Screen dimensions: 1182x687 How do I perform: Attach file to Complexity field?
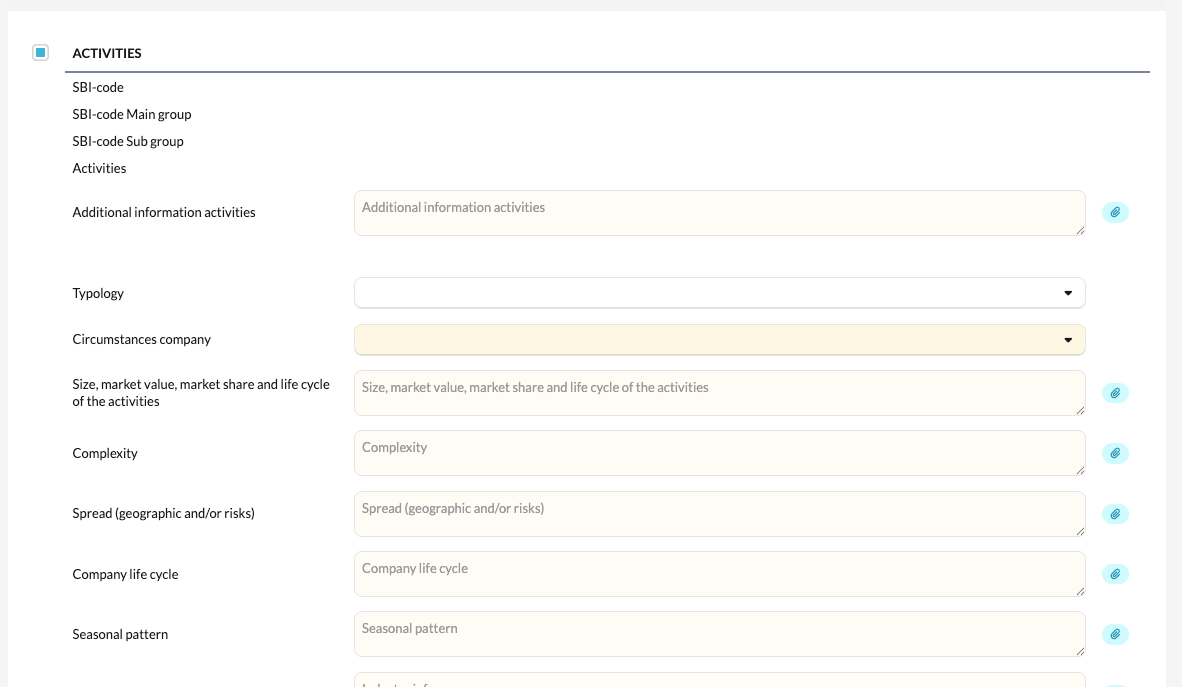[x=1115, y=453]
